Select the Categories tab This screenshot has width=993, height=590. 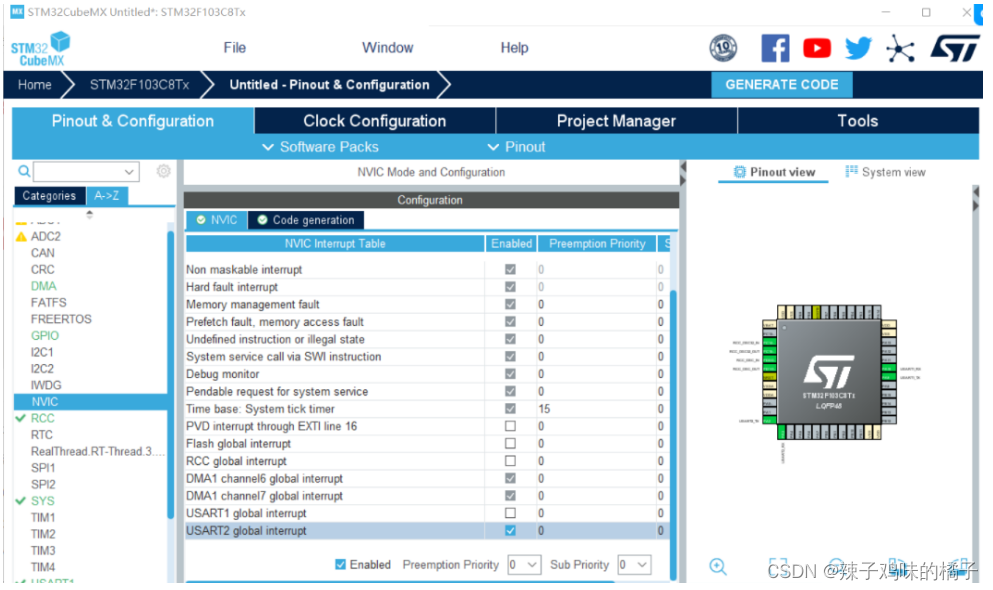pyautogui.click(x=49, y=196)
